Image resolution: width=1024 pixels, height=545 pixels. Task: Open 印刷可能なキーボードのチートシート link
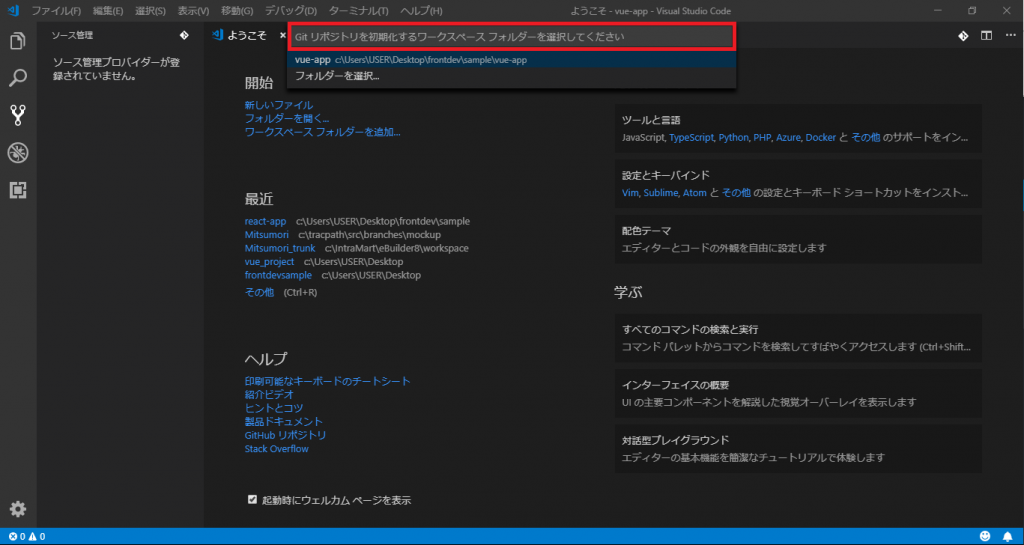[328, 381]
